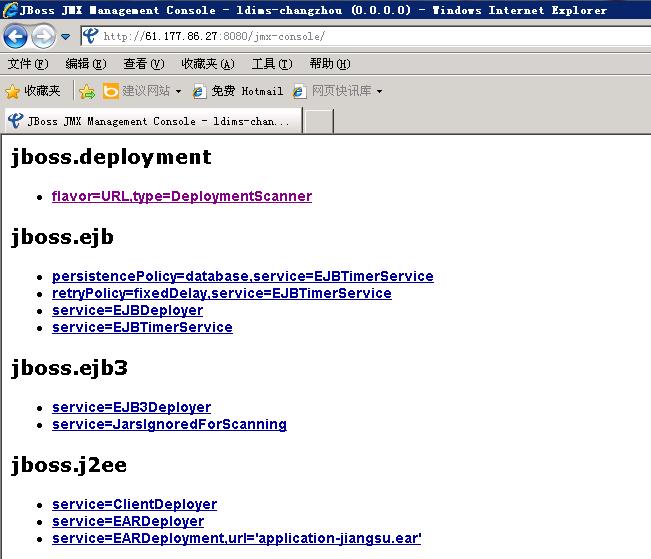Click the browser Back arrow button
This screenshot has height=559, width=651.
tap(15, 37)
